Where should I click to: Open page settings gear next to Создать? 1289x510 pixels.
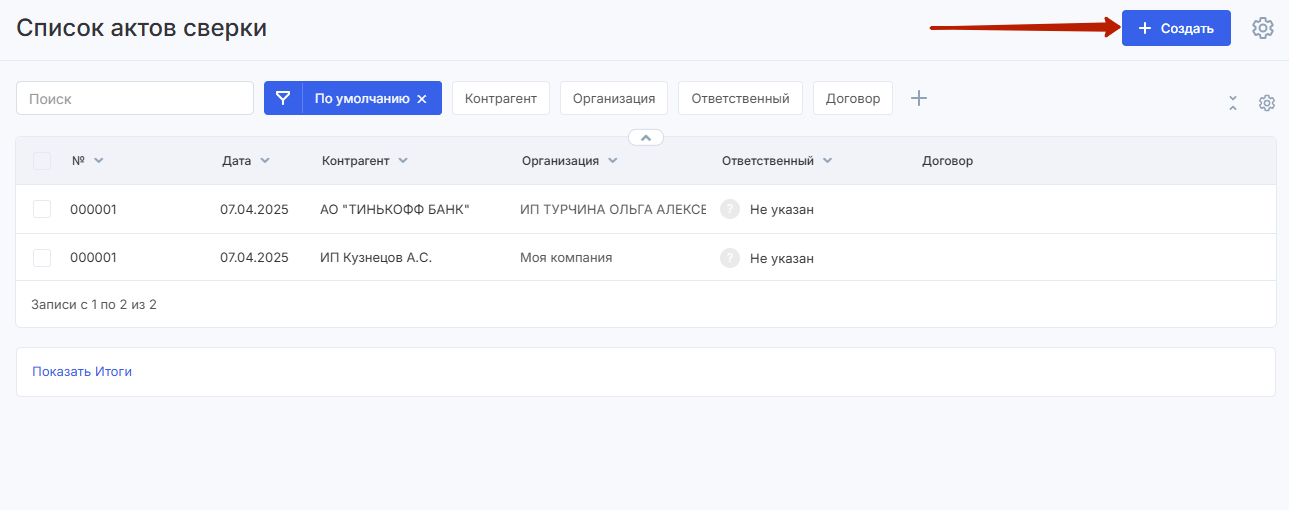click(x=1263, y=28)
